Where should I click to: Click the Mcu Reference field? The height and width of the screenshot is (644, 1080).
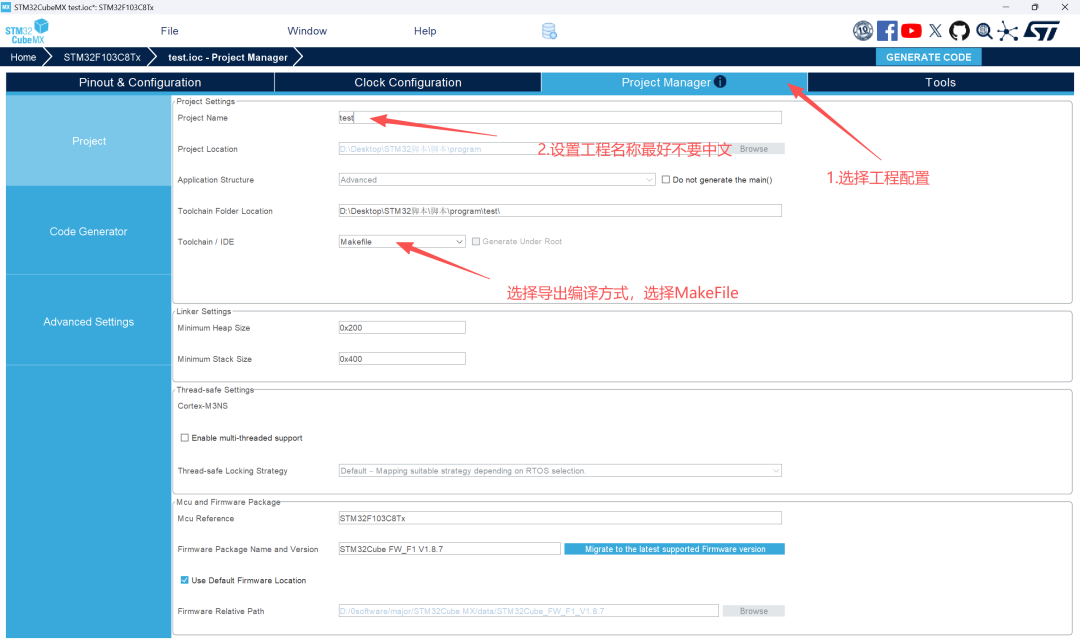point(560,518)
